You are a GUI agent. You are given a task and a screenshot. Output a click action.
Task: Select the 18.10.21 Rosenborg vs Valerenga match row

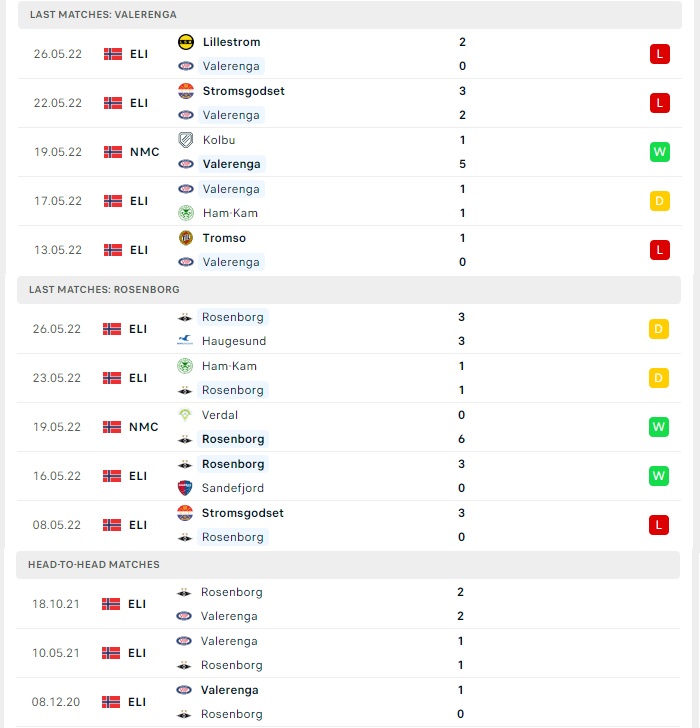[348, 604]
